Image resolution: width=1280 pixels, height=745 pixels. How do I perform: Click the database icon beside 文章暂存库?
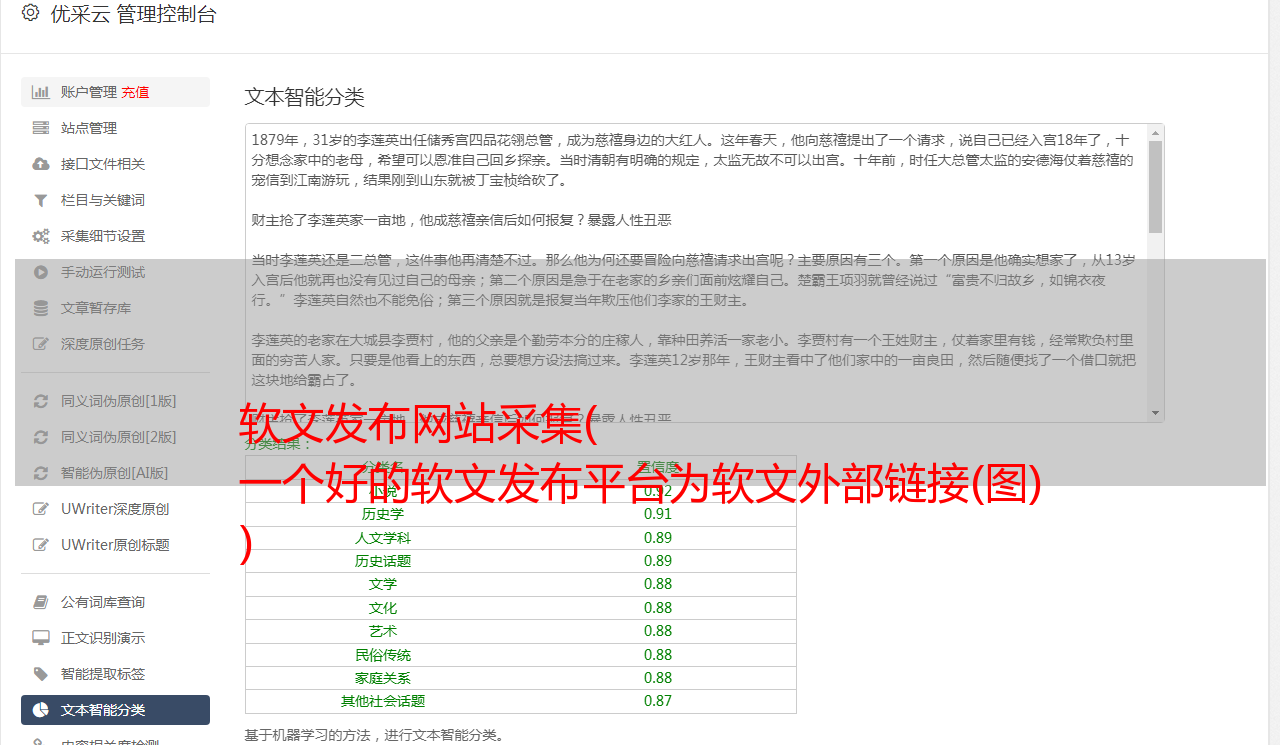[41, 308]
